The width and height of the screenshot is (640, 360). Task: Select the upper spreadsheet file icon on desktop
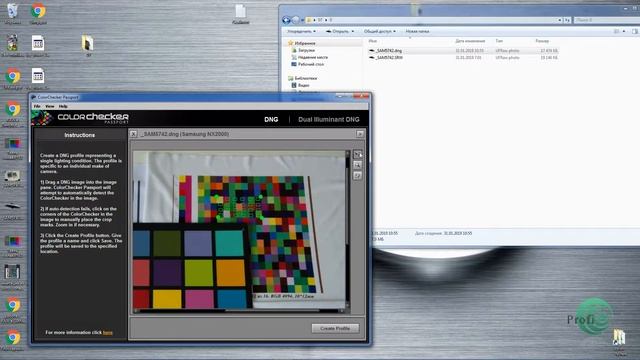coord(38,45)
